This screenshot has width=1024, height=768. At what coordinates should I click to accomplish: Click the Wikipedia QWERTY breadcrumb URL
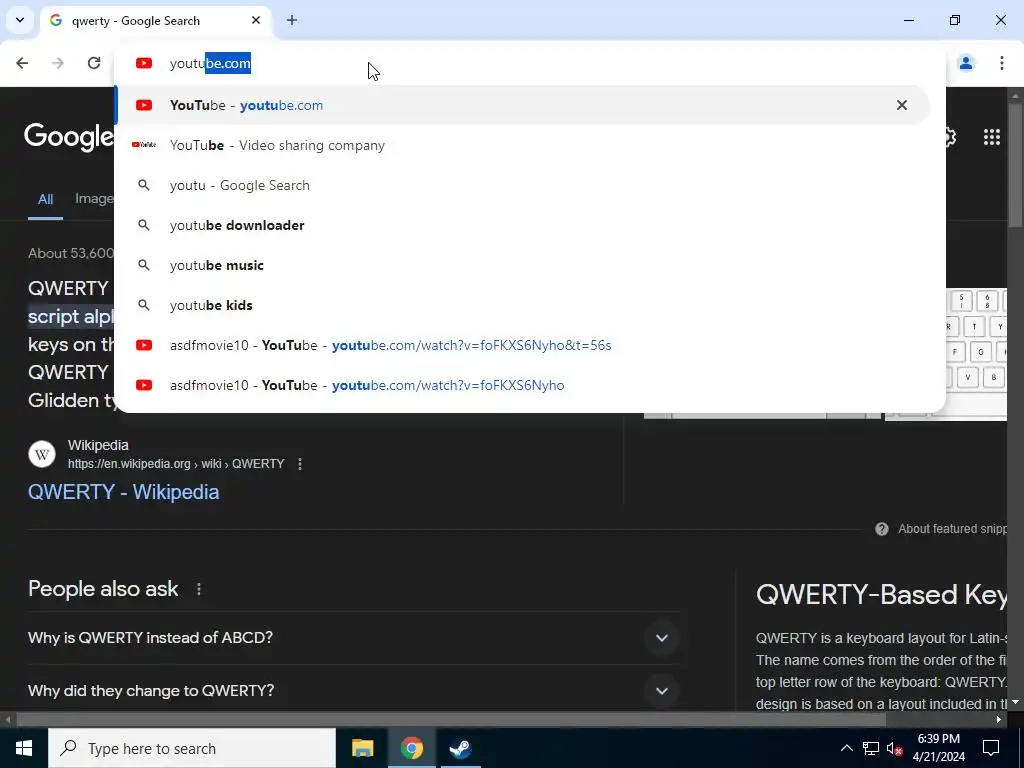176,464
